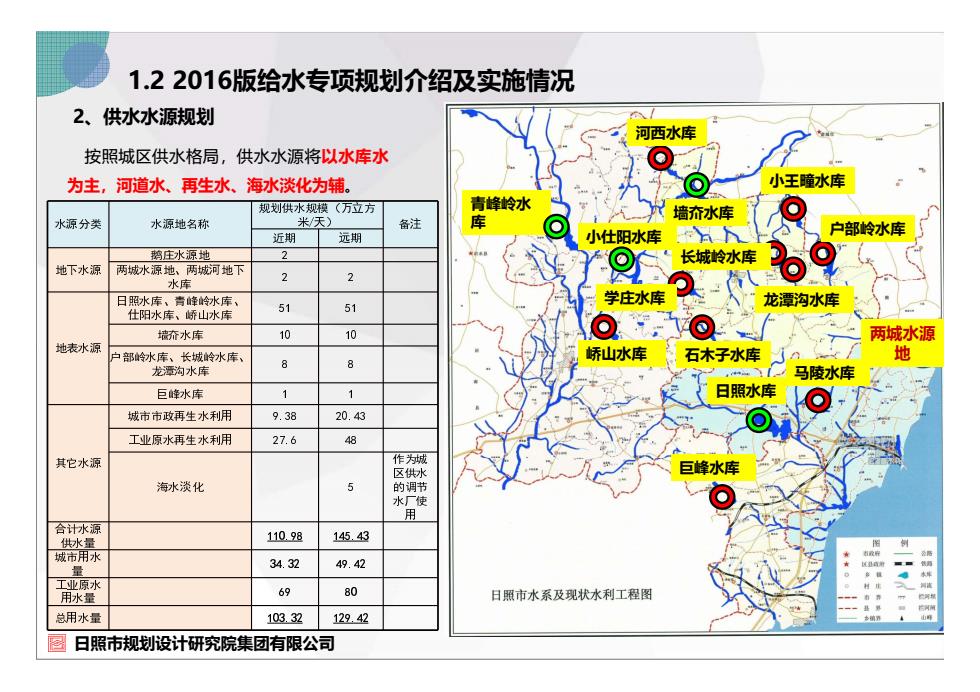Select the 学庄水库 yellow map label

pyautogui.click(x=634, y=298)
